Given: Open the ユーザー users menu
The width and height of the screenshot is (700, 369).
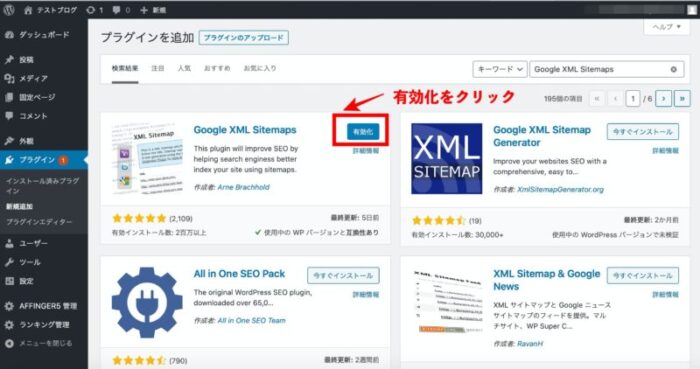Looking at the screenshot, I should click(x=44, y=243).
